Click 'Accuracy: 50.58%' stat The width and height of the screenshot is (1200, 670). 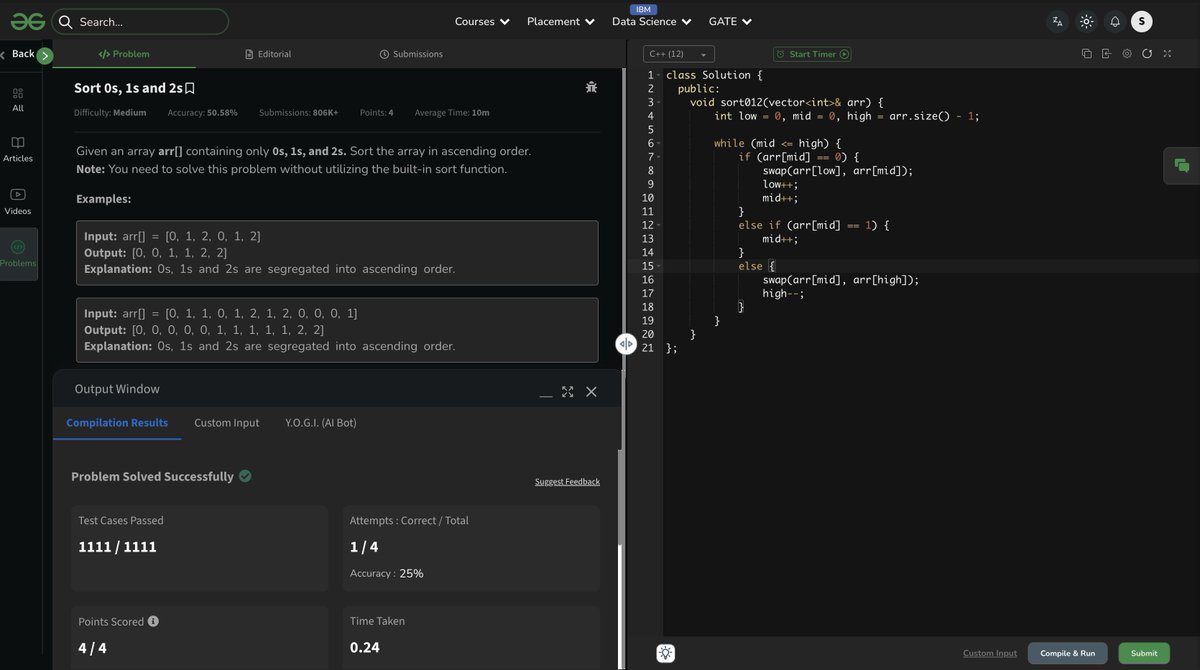click(x=202, y=113)
